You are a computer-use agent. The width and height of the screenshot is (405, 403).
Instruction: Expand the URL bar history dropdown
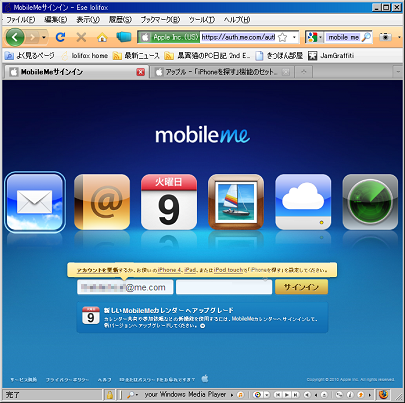[294, 37]
